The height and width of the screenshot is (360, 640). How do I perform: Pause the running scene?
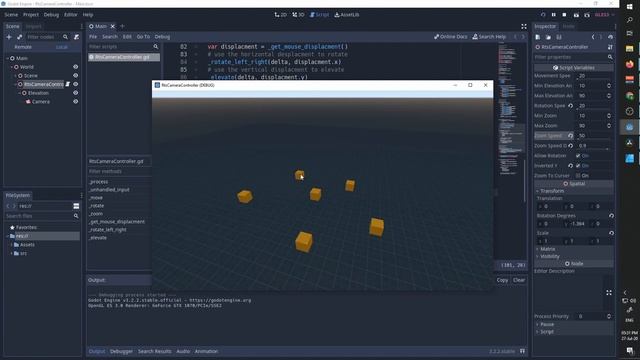pos(554,15)
